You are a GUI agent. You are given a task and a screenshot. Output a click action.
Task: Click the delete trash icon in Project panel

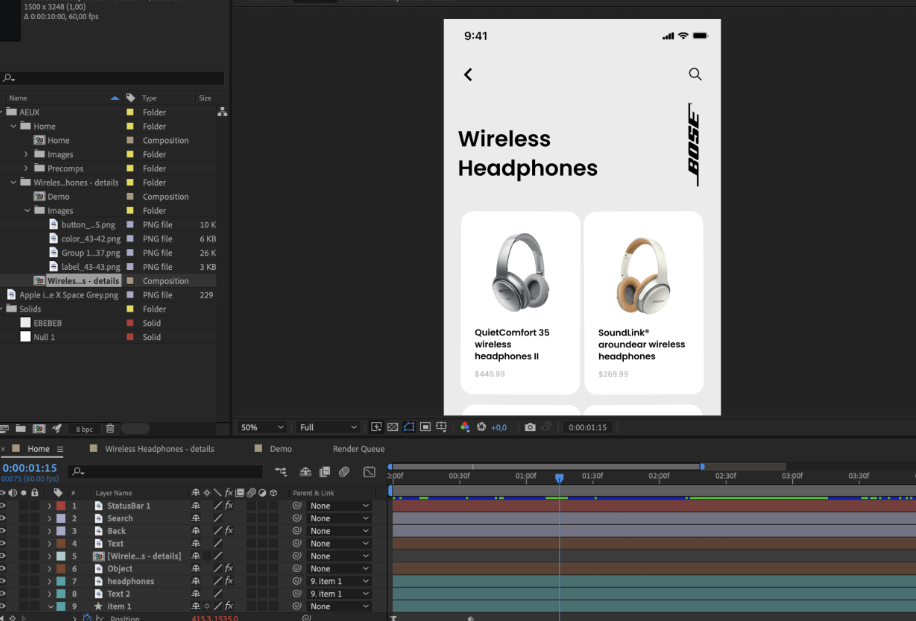click(x=110, y=429)
